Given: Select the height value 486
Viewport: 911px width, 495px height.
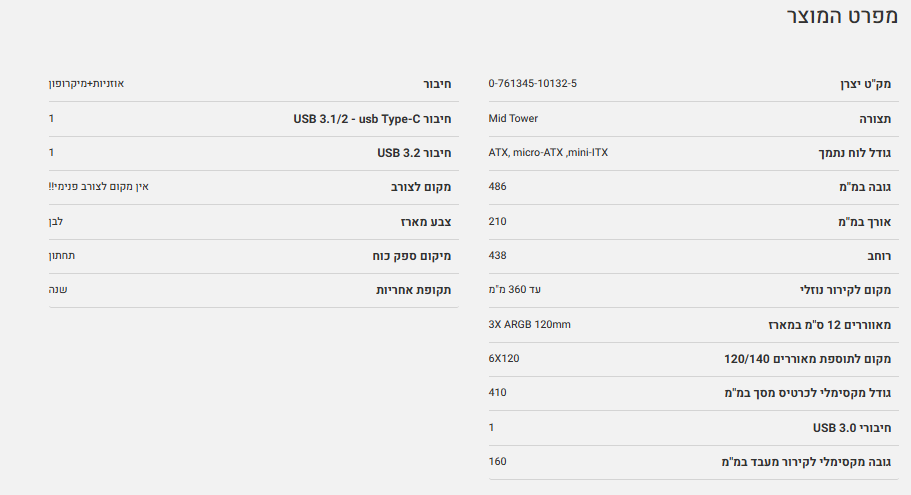Looking at the screenshot, I should click(497, 187).
